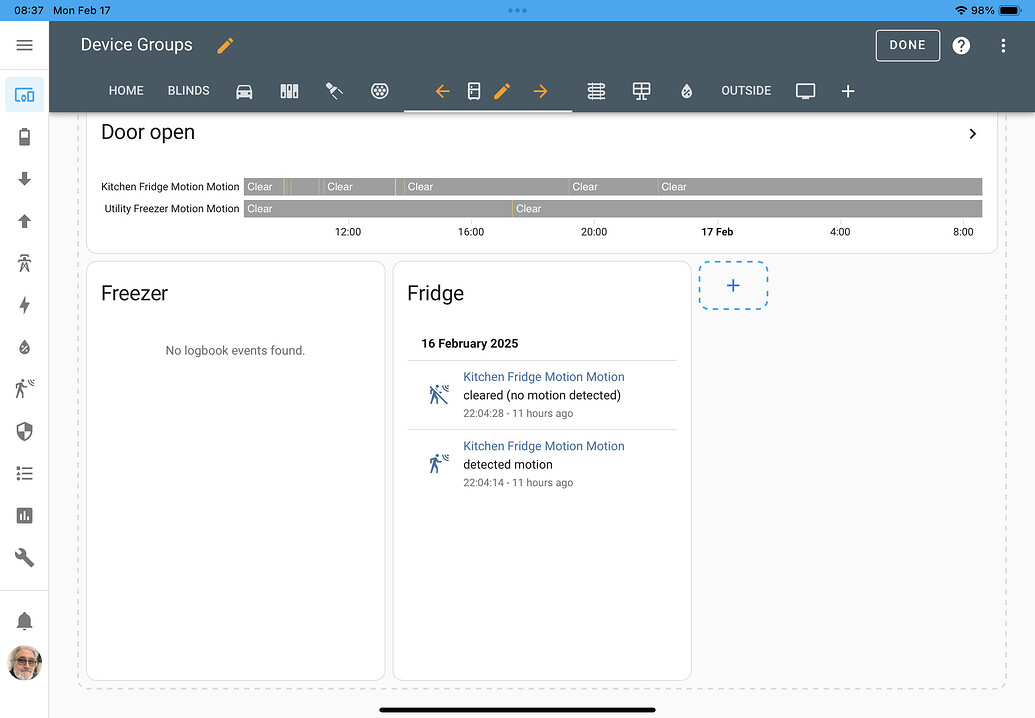The width and height of the screenshot is (1035, 718).
Task: Expand the Door open card details chevron
Action: point(971,133)
